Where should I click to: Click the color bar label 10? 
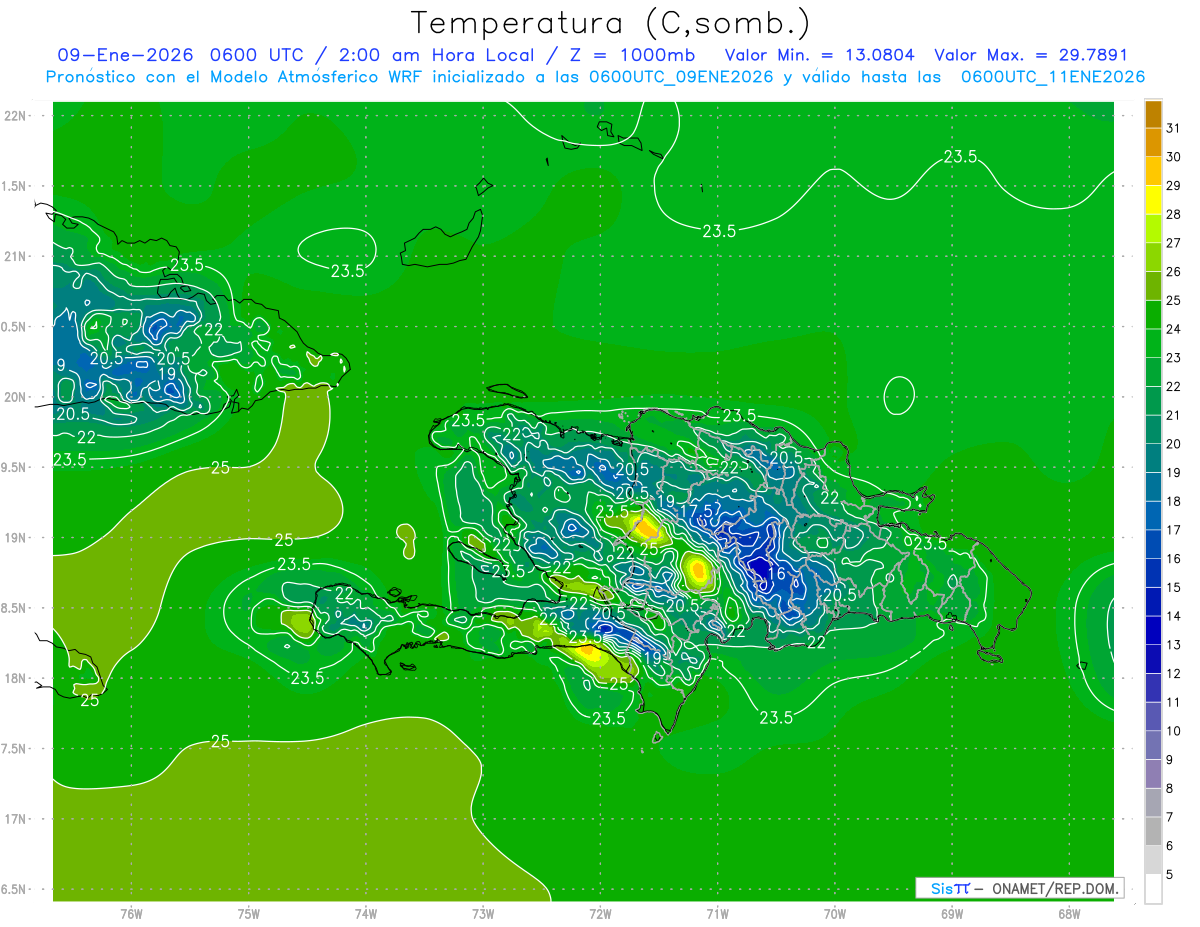pyautogui.click(x=1174, y=731)
